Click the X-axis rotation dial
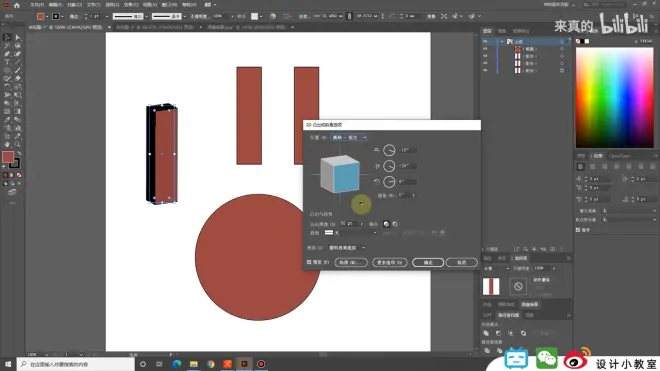 [389, 150]
